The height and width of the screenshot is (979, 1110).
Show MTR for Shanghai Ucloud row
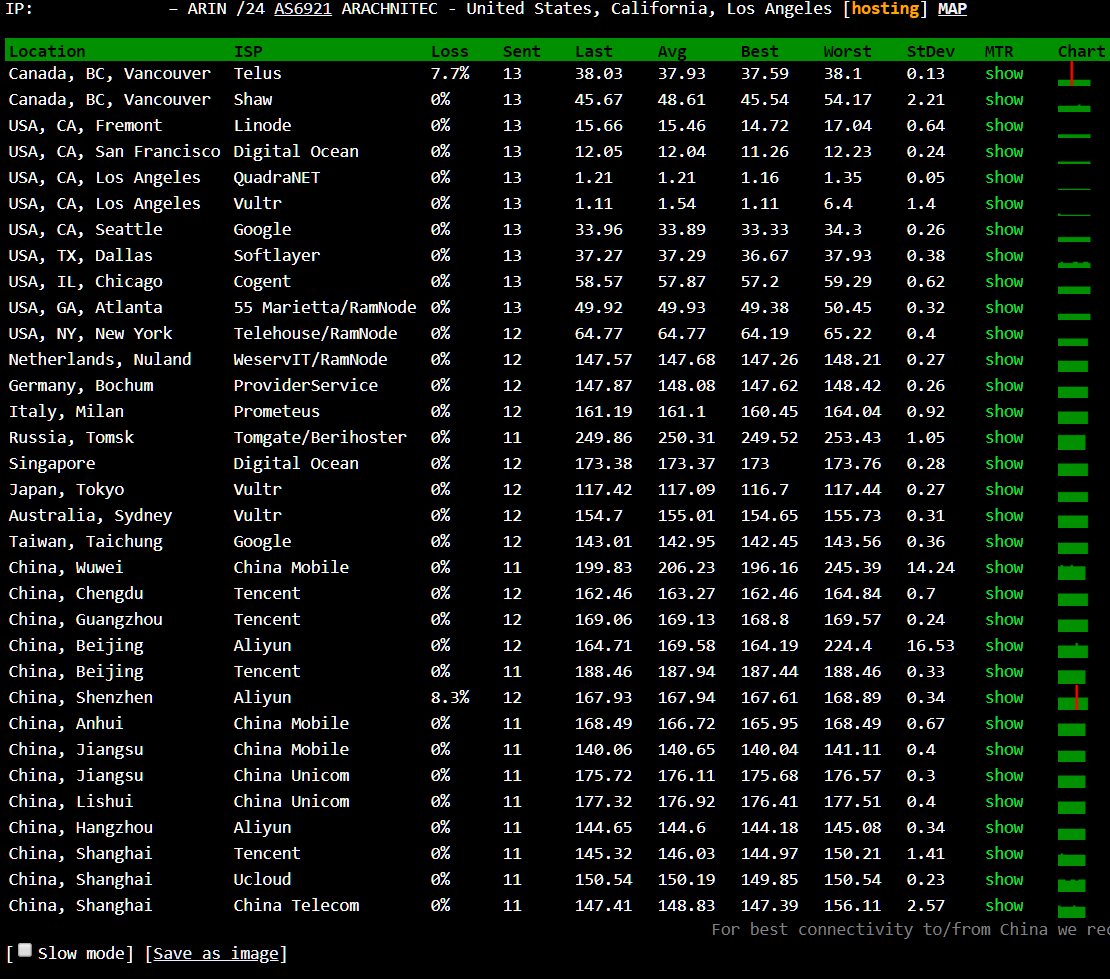(x=1004, y=879)
